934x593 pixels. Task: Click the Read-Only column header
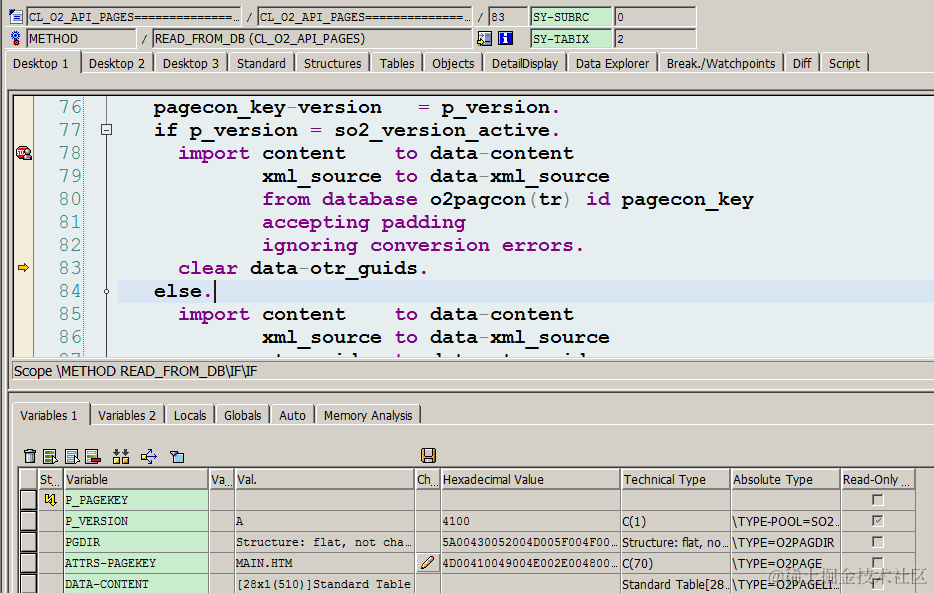pyautogui.click(x=878, y=479)
